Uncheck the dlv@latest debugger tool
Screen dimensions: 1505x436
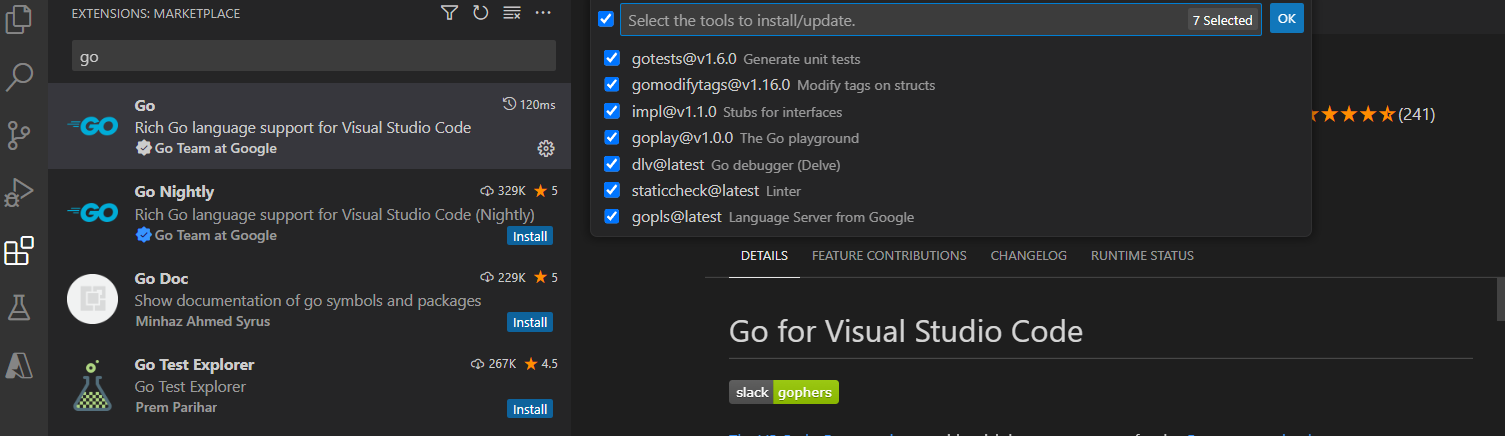click(x=612, y=164)
